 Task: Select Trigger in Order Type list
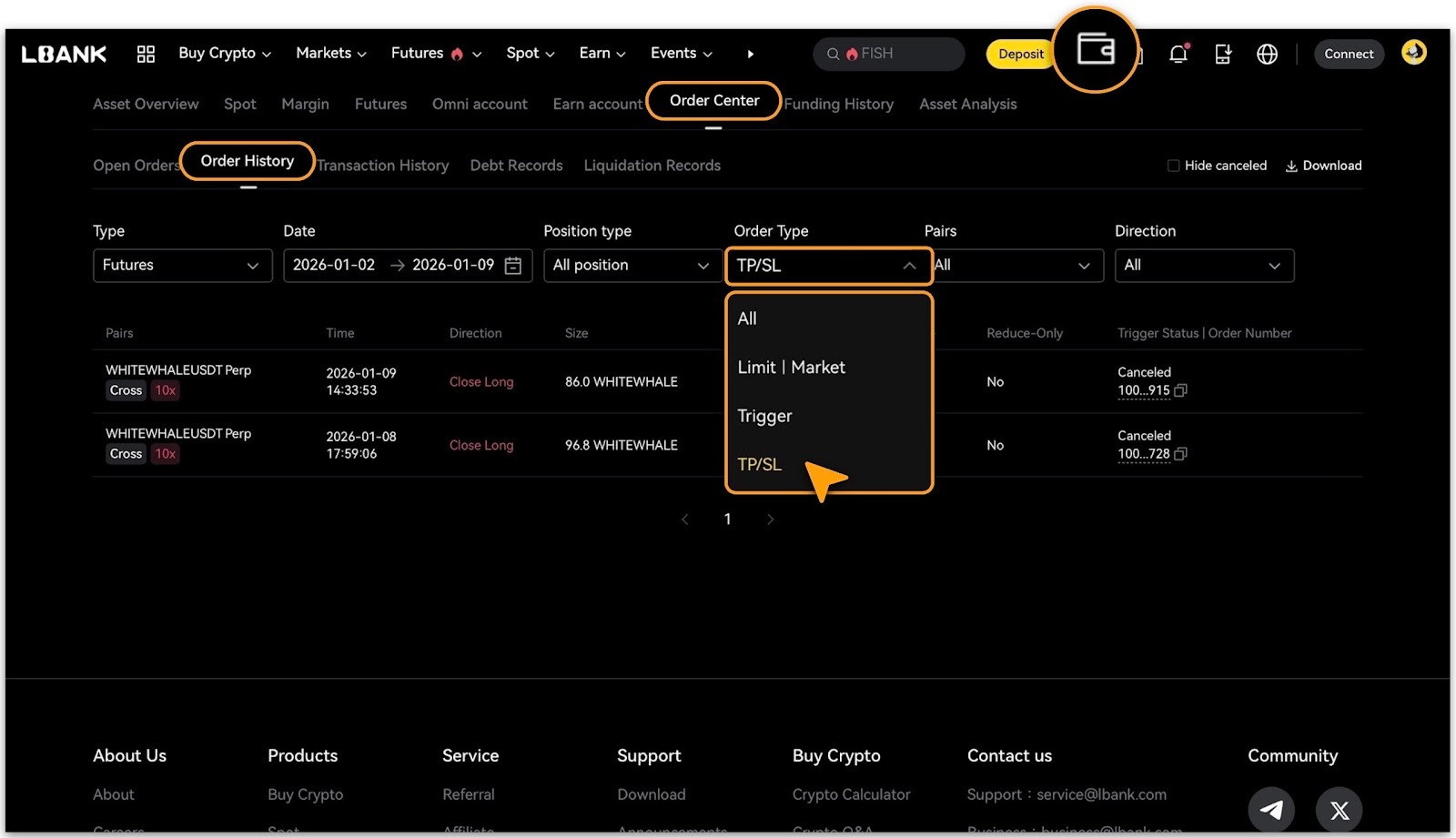[764, 416]
